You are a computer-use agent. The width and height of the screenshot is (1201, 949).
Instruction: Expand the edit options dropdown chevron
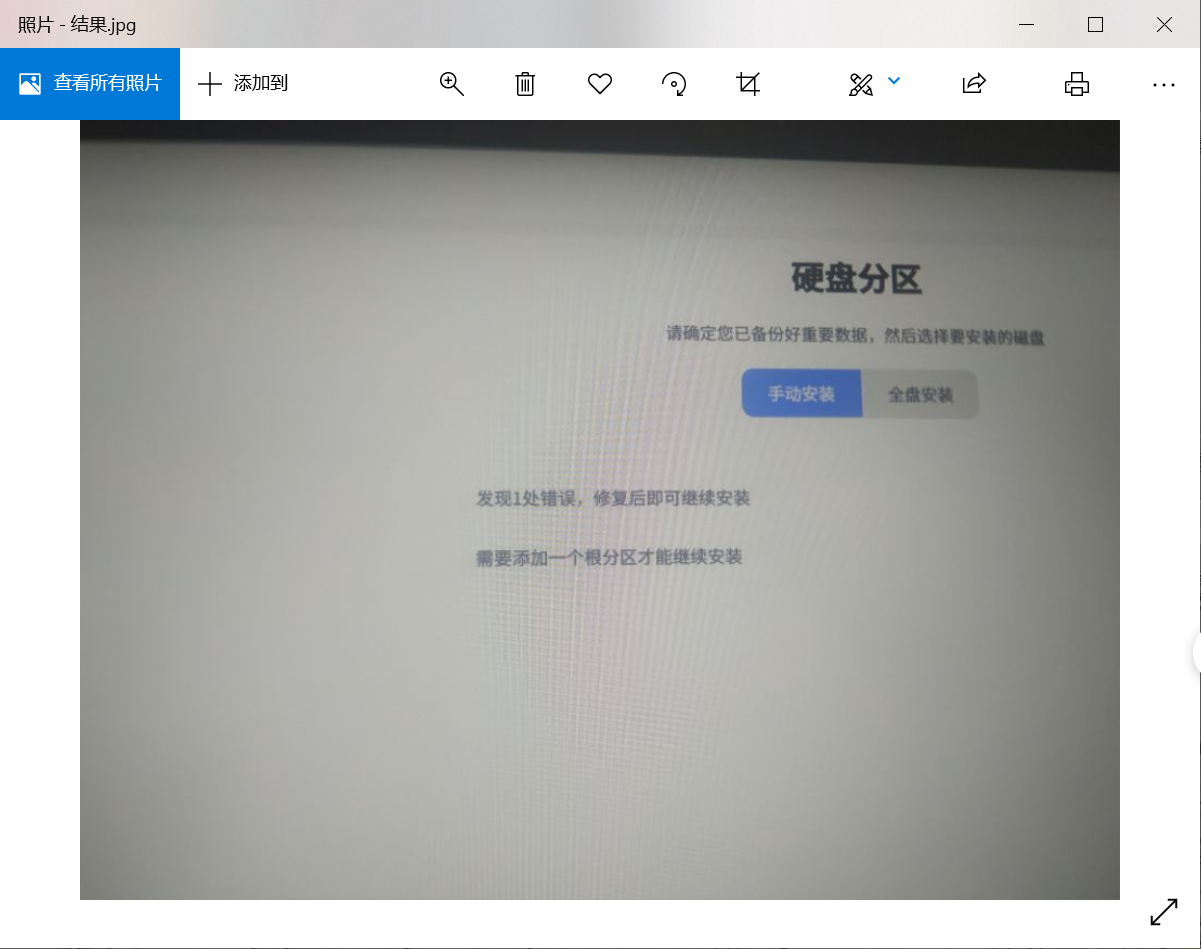point(894,81)
